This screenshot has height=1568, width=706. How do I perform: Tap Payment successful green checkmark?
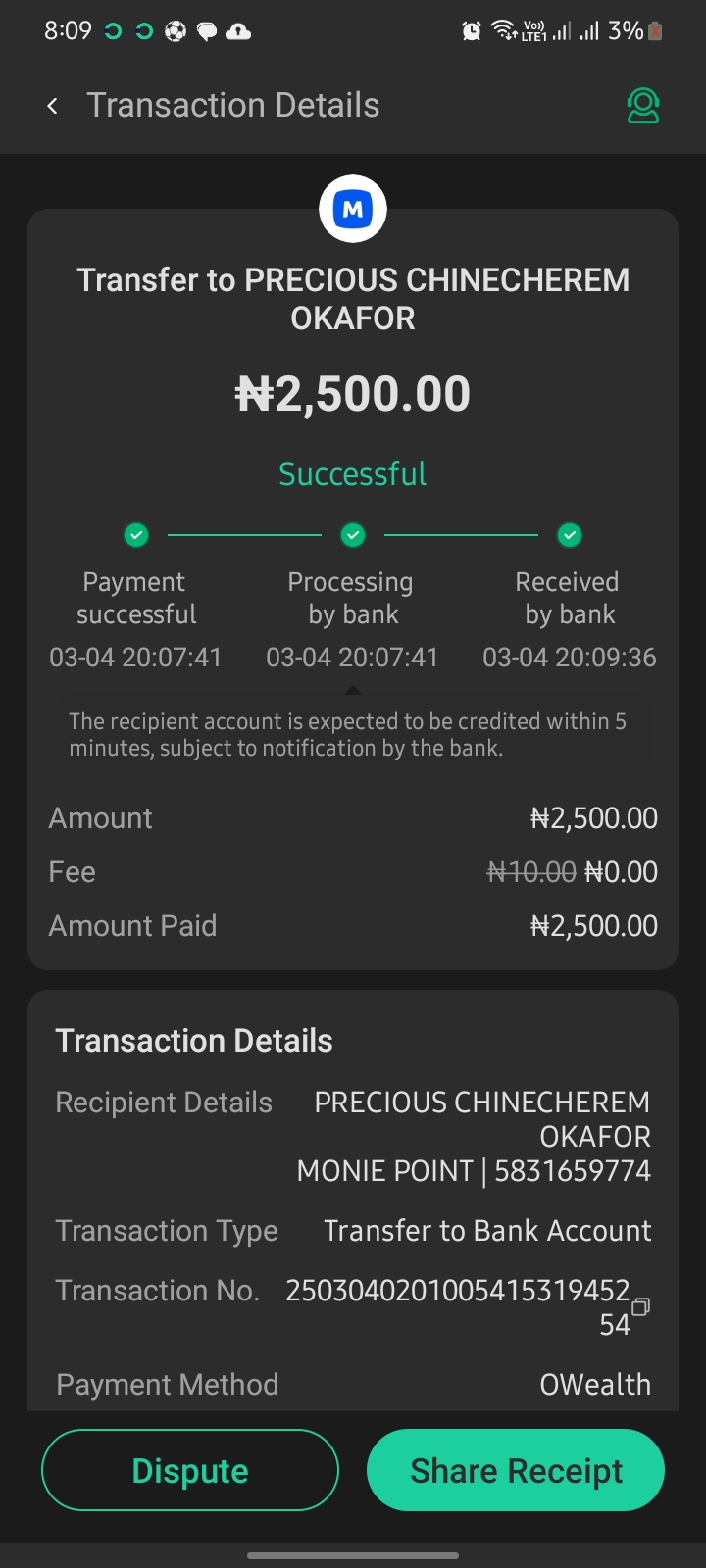(x=136, y=535)
